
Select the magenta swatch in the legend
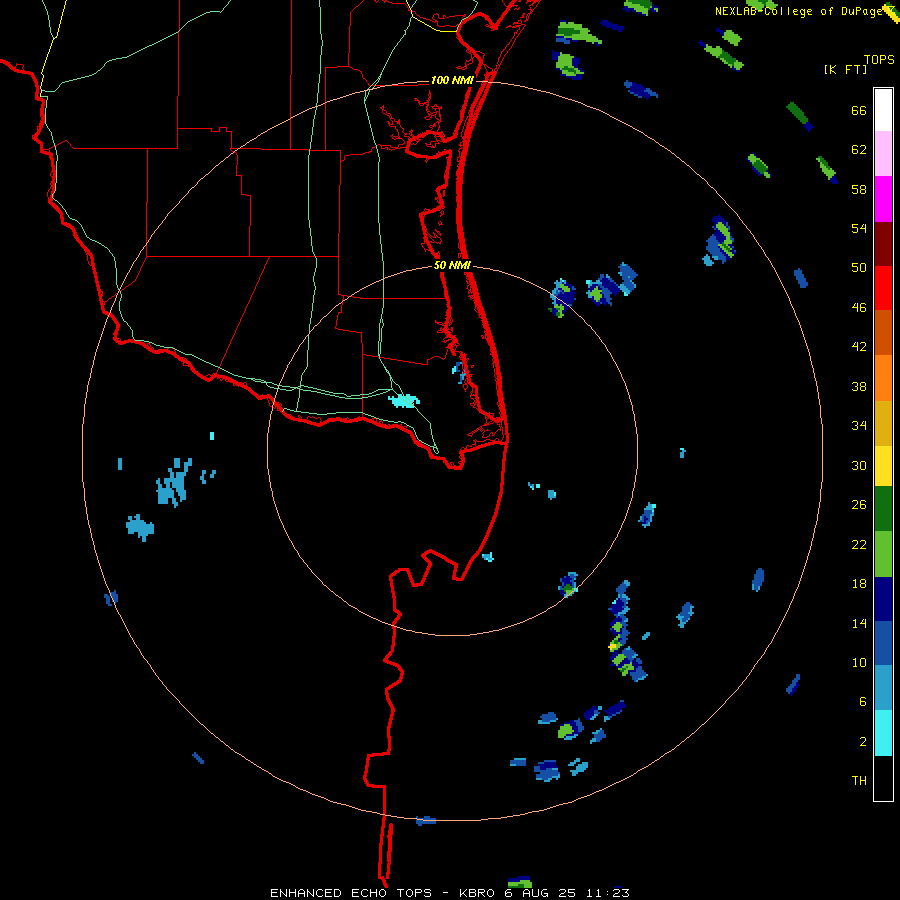883,199
